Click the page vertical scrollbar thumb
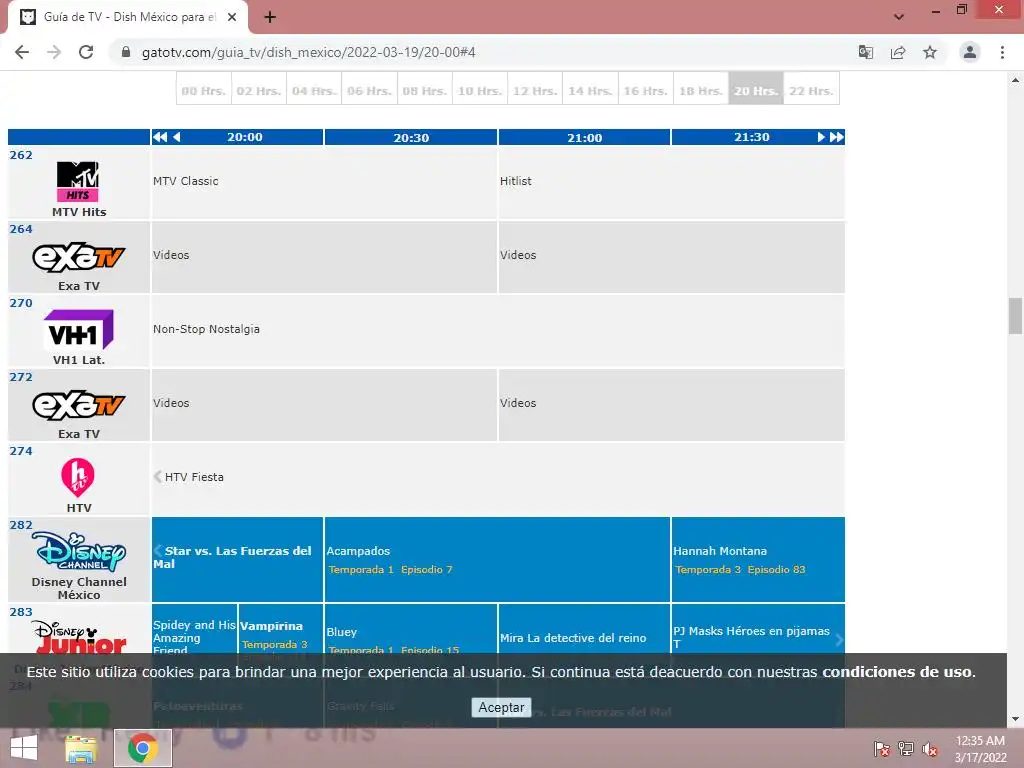 pyautogui.click(x=1015, y=315)
